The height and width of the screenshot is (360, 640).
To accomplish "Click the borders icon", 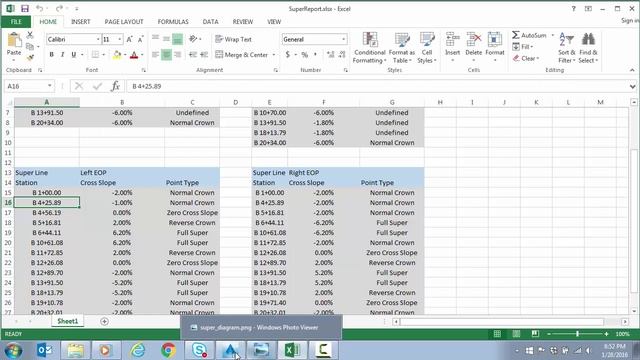I will (x=95, y=55).
